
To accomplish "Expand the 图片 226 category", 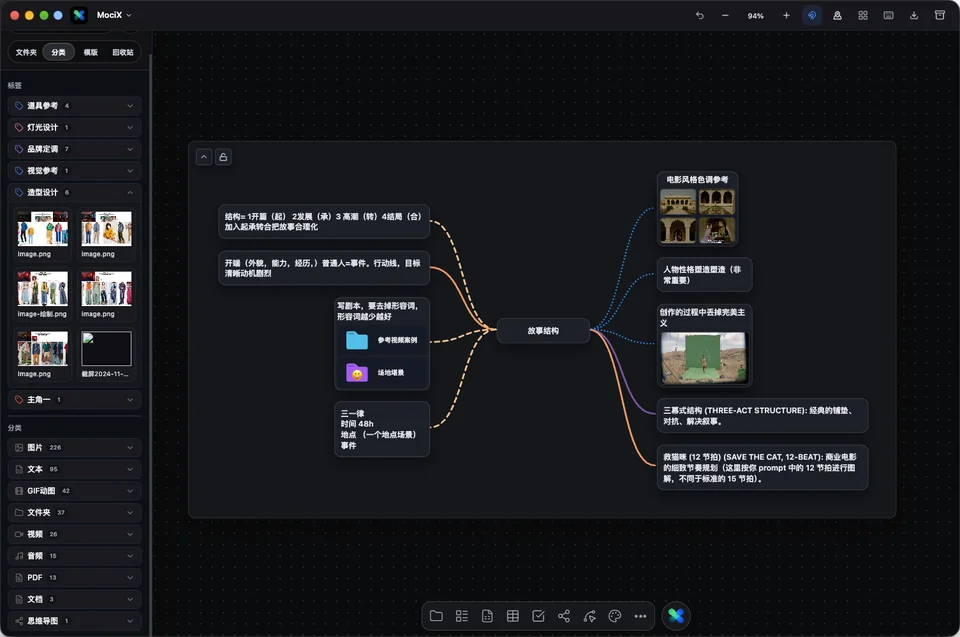I will pyautogui.click(x=75, y=447).
